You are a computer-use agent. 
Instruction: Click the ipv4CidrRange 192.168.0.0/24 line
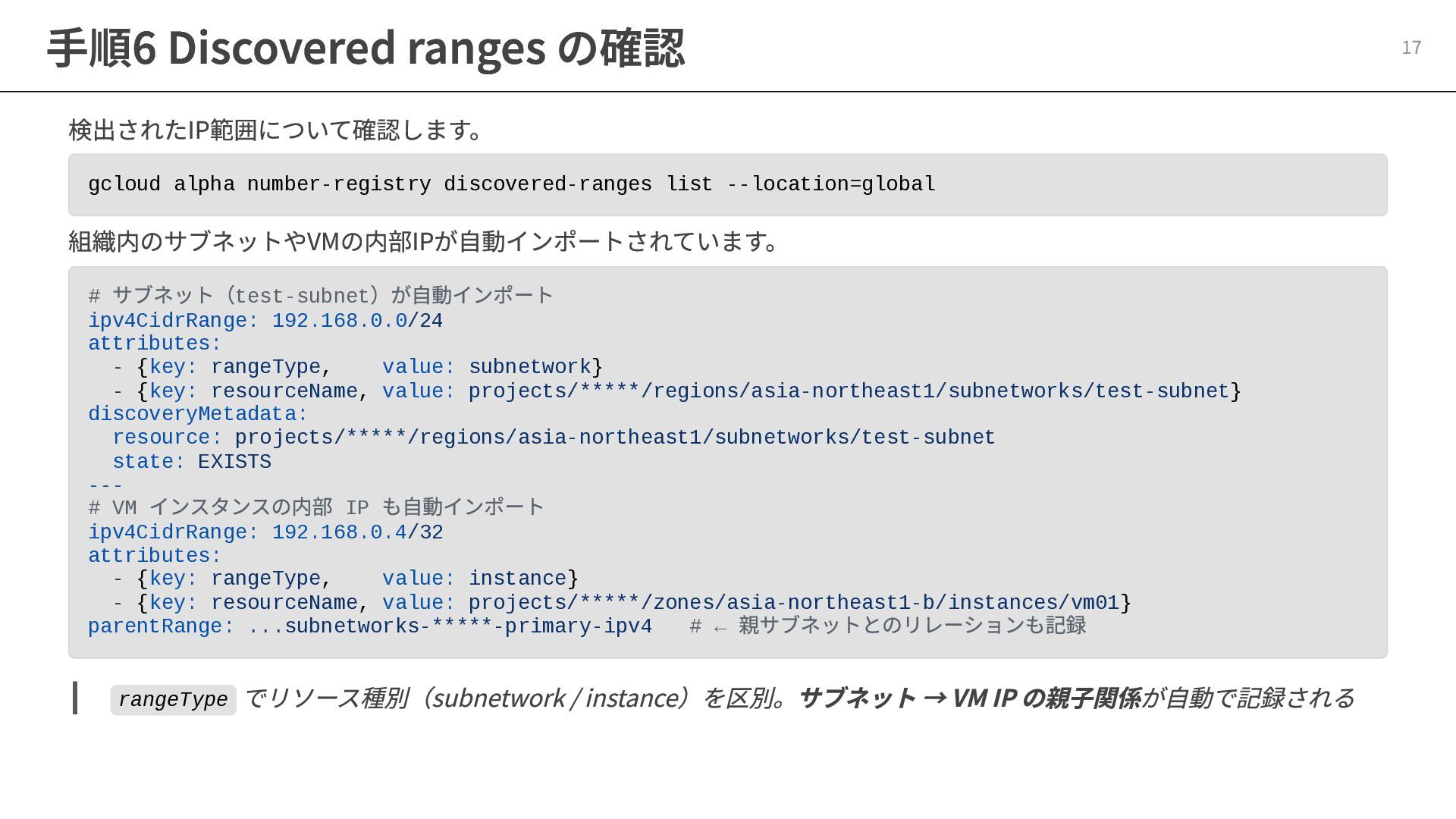point(265,321)
